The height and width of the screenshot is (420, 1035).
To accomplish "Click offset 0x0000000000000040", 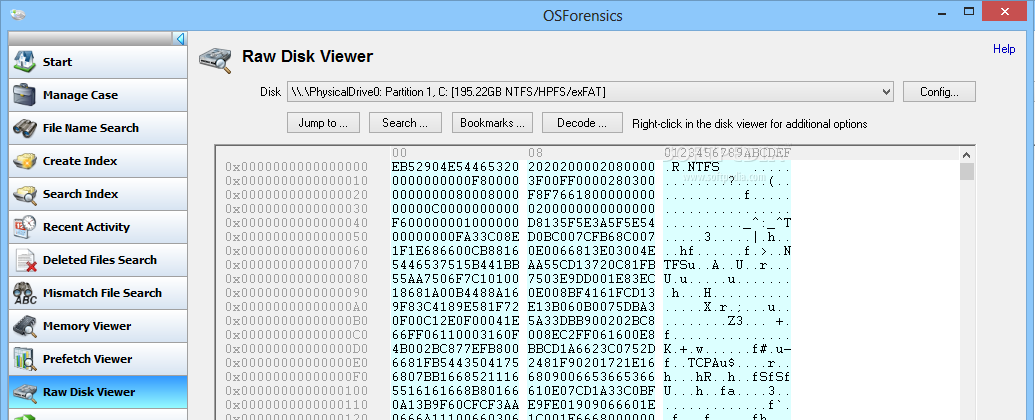I will click(x=296, y=223).
